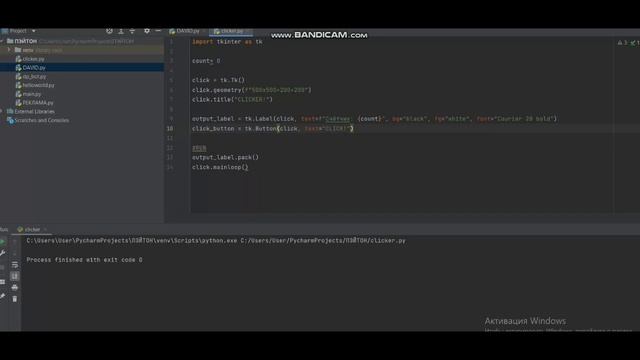Click 'output_label = tk.Label' code line

coord(375,119)
